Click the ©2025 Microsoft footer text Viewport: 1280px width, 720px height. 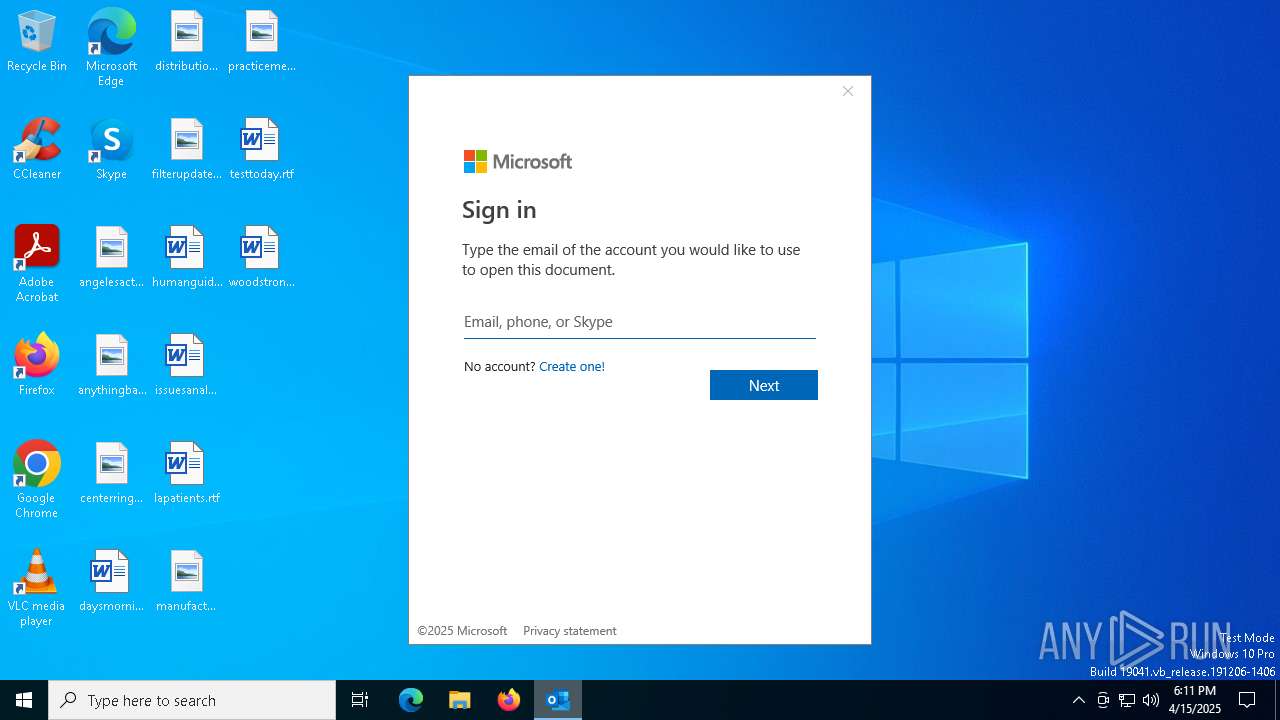click(x=462, y=631)
